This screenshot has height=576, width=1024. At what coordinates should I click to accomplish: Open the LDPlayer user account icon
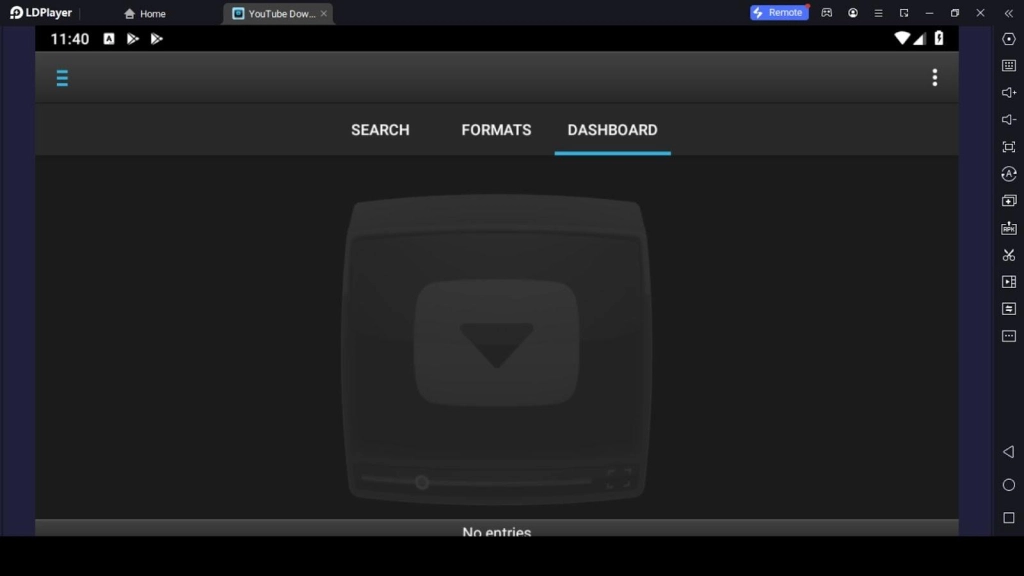853,12
